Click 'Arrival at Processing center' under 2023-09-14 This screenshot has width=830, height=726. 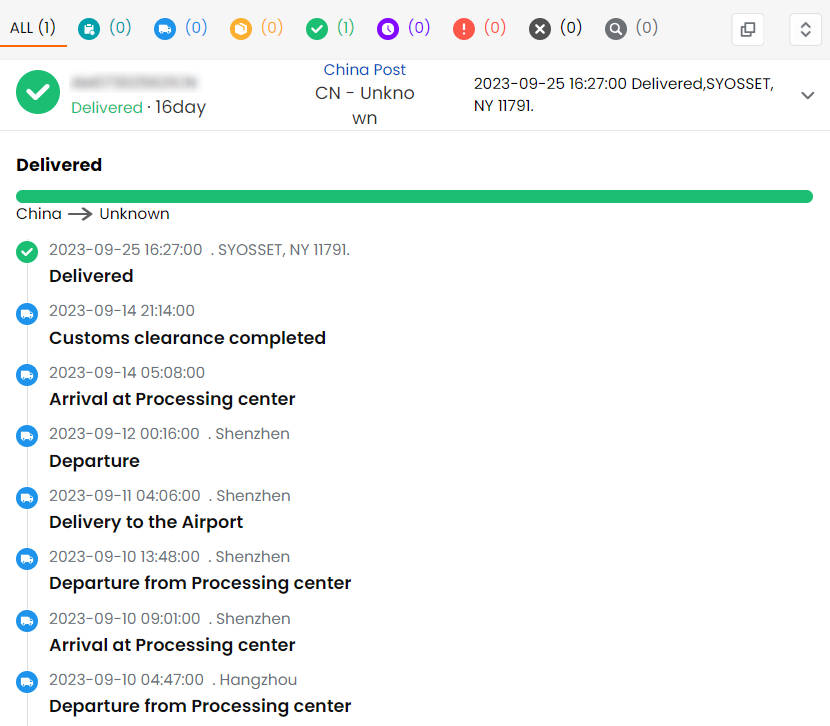[x=172, y=398]
